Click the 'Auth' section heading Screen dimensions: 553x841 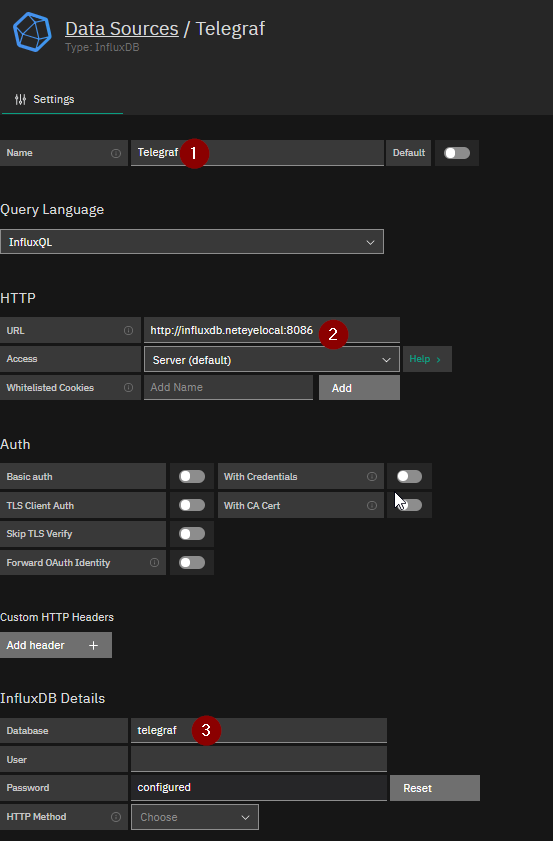click(15, 444)
